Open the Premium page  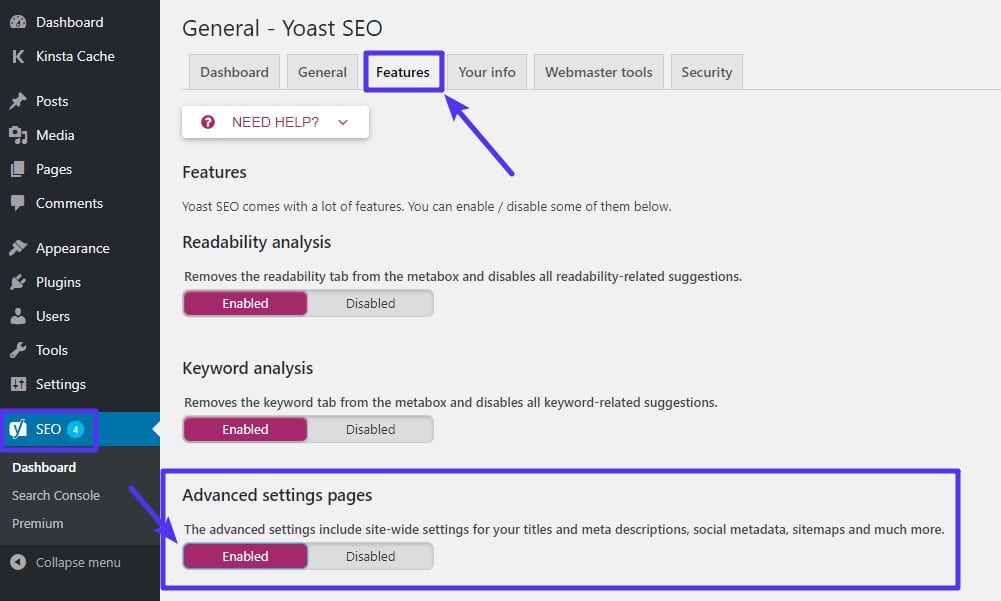click(37, 523)
